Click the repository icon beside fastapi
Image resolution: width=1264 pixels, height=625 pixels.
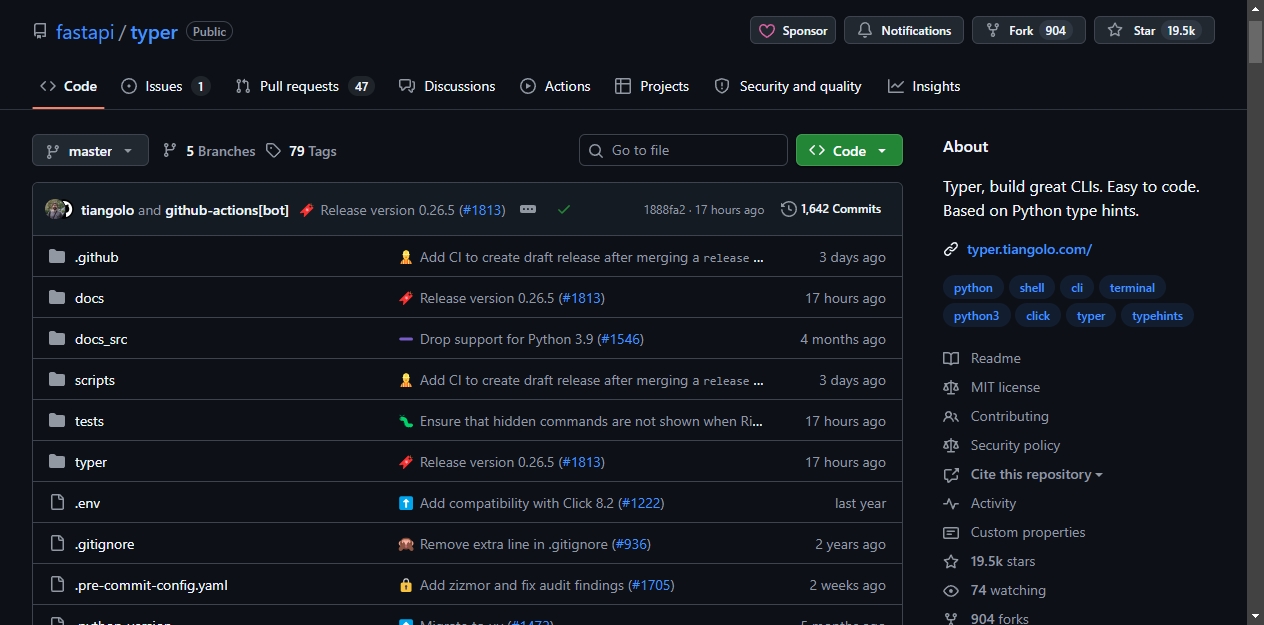coord(40,32)
